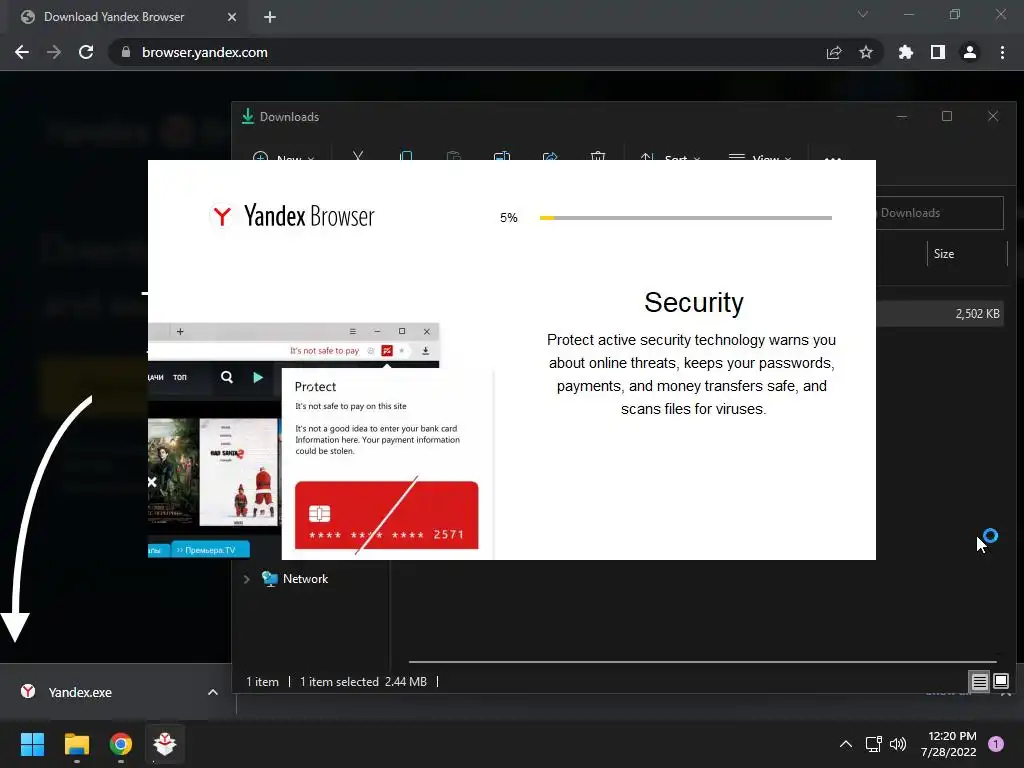
Task: Close the Download Yandex Browser tab
Action: coord(232,17)
